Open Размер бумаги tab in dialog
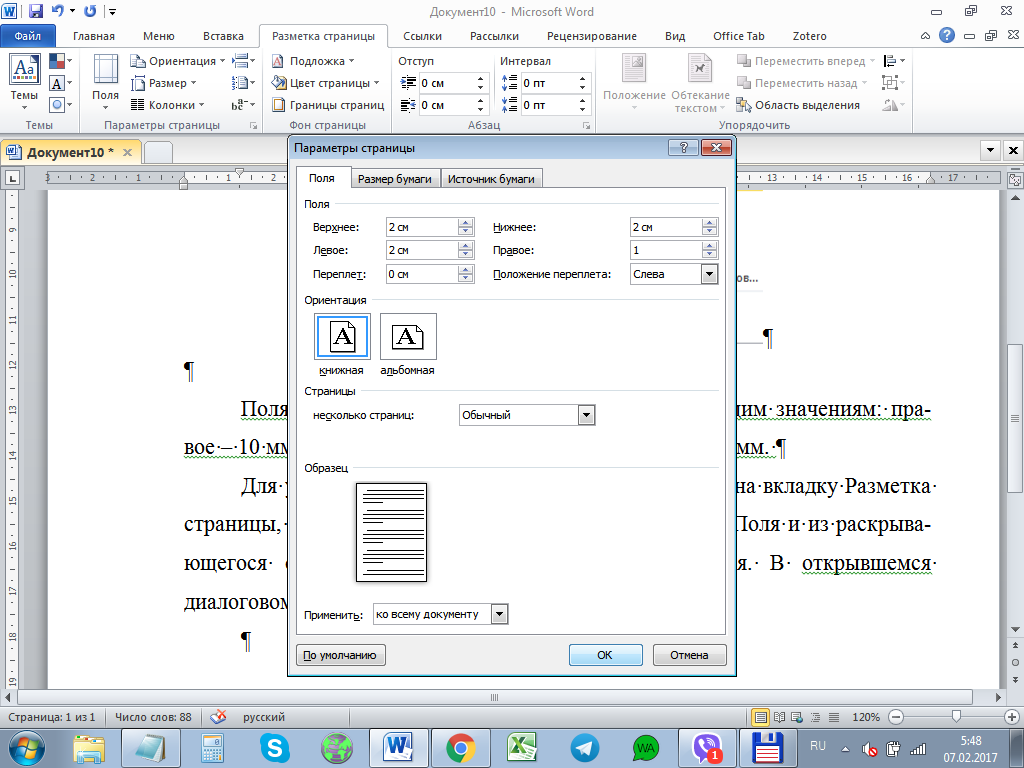 point(395,178)
